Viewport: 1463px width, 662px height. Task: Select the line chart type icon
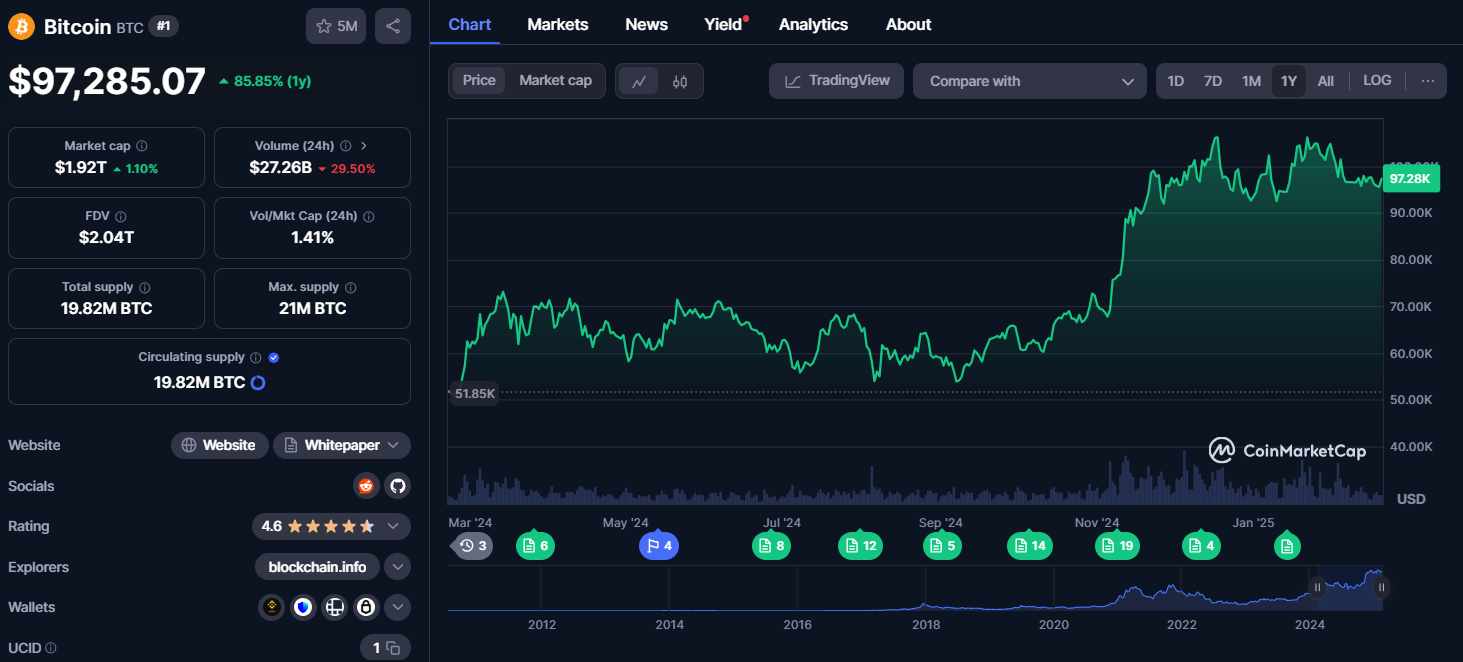[x=639, y=82]
